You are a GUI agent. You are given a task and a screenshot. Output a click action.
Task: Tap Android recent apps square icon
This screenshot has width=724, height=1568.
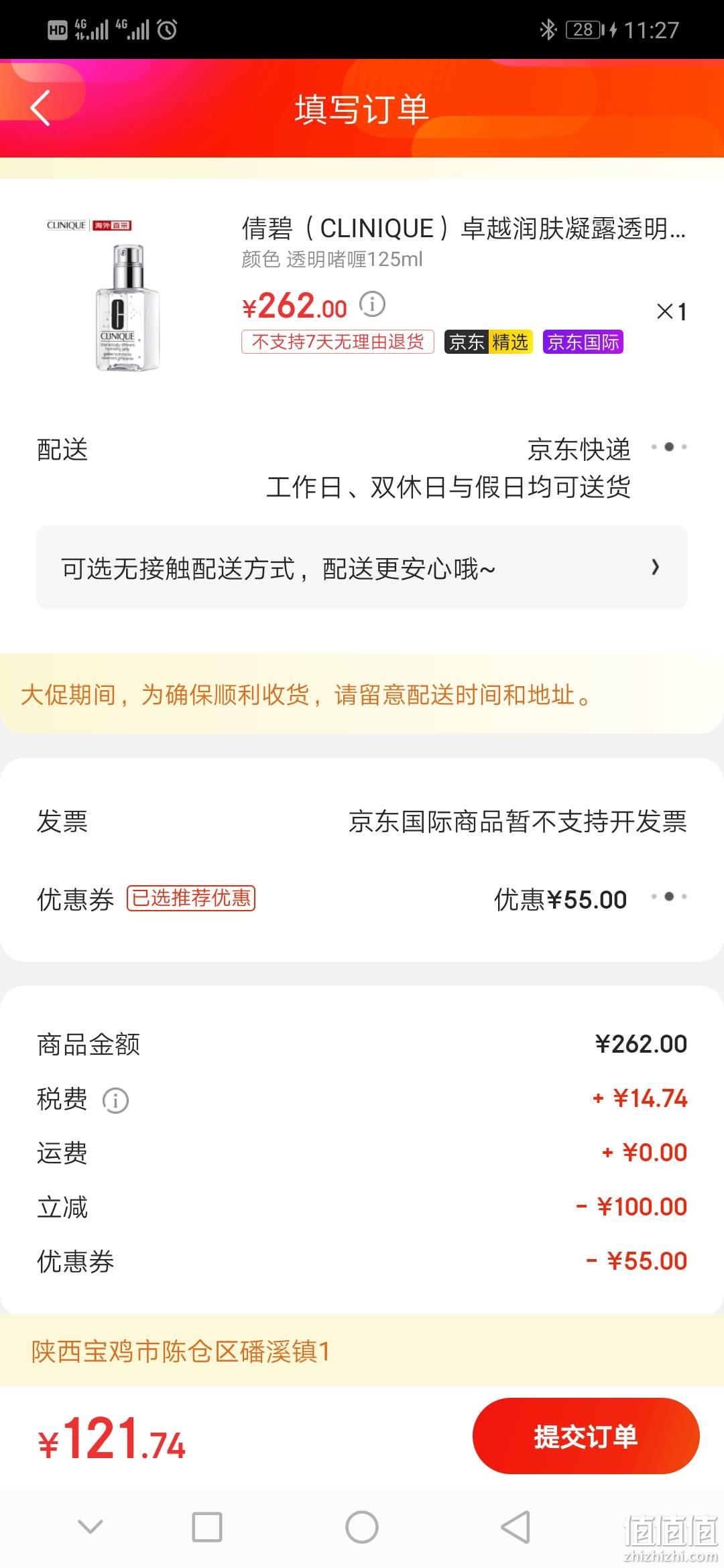coord(207,1527)
